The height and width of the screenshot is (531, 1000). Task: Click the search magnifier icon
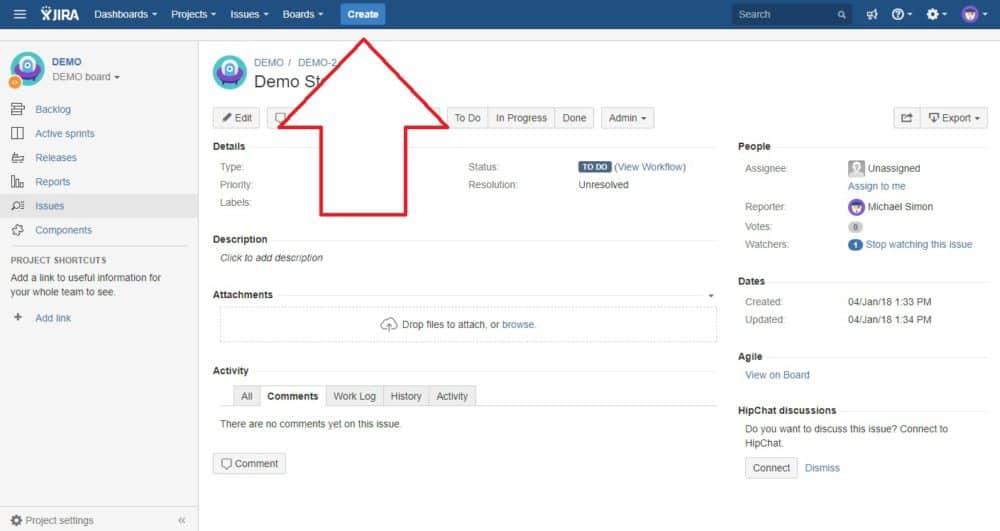coord(842,15)
